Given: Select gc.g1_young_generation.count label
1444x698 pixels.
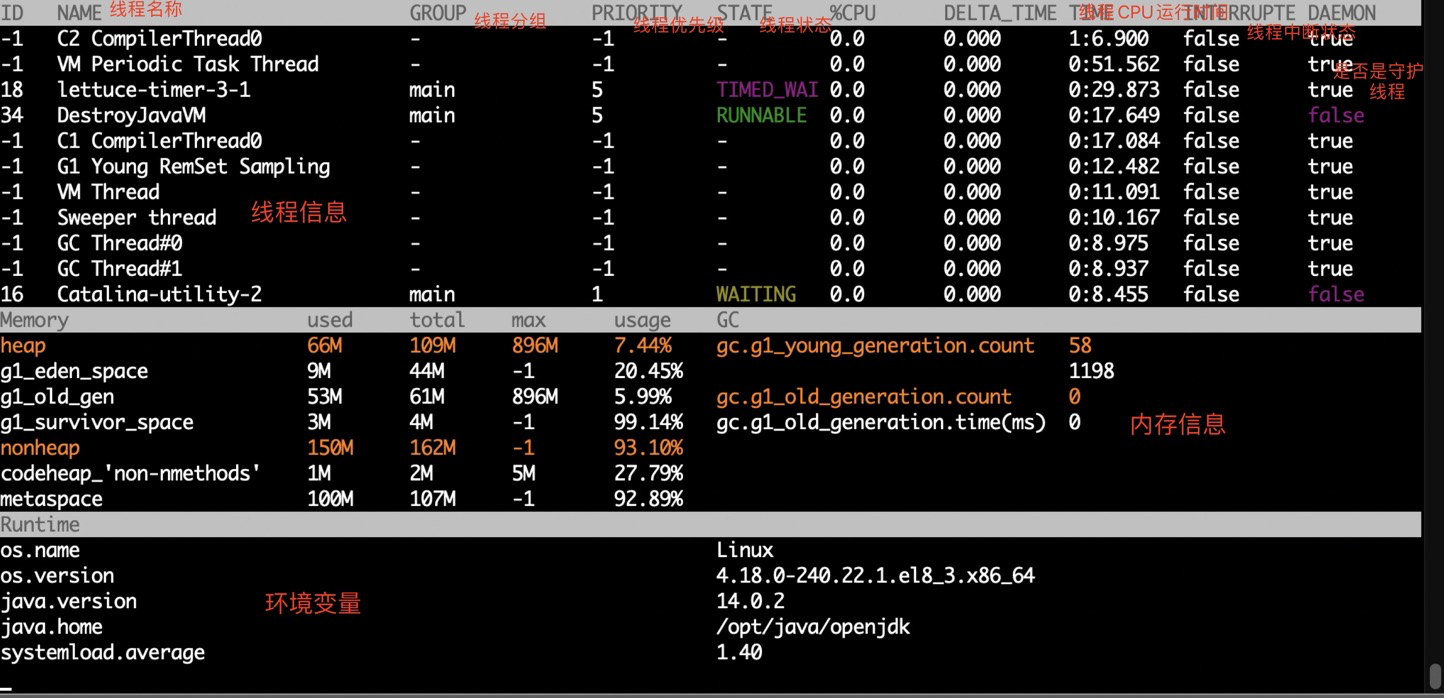Looking at the screenshot, I should click(x=875, y=346).
